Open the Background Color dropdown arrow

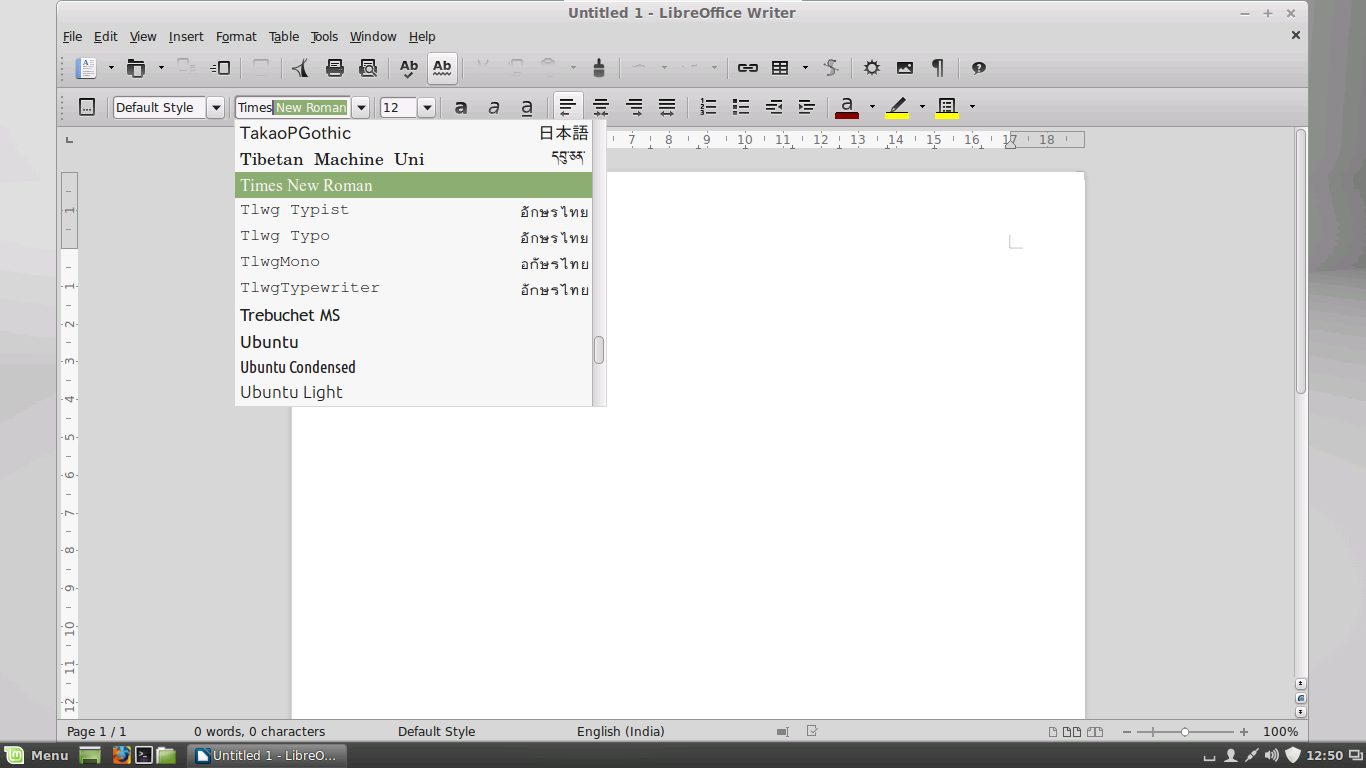pos(972,107)
